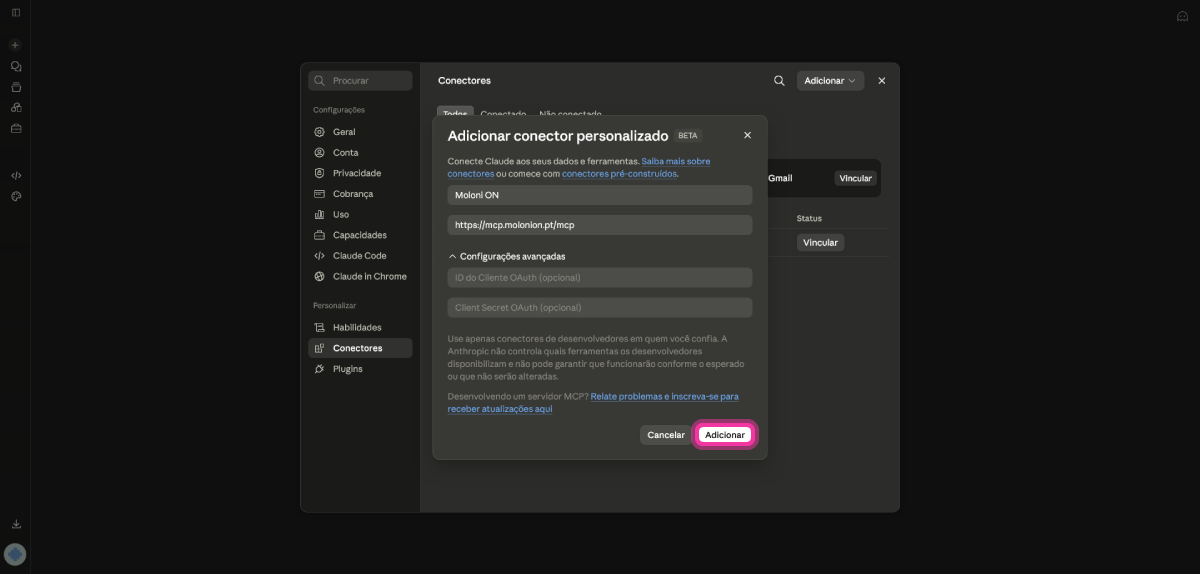Click Vincular on the Gmail card
1200x574 pixels.
click(x=856, y=178)
